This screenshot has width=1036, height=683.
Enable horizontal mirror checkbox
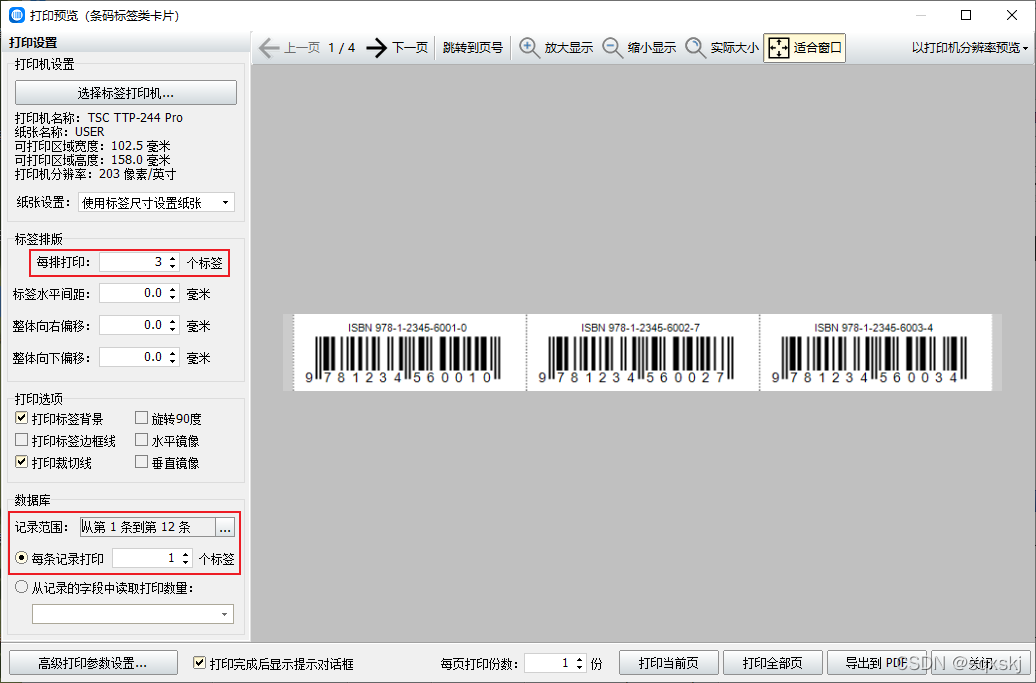141,440
